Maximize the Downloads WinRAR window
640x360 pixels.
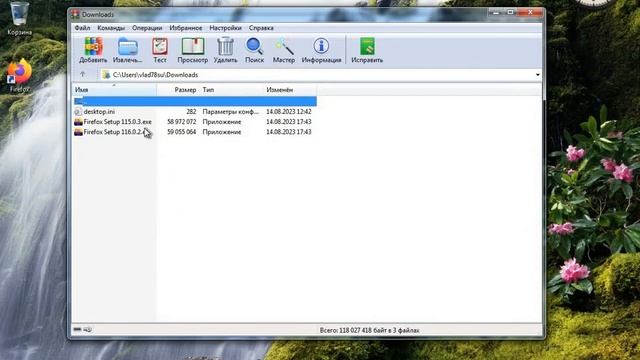pos(510,13)
